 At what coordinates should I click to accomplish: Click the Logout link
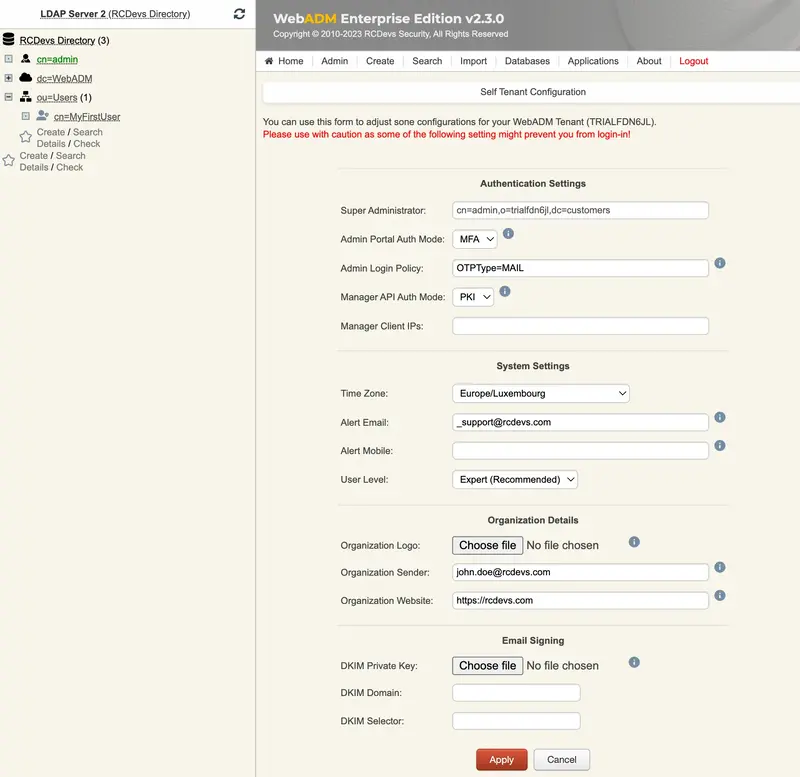coord(693,61)
